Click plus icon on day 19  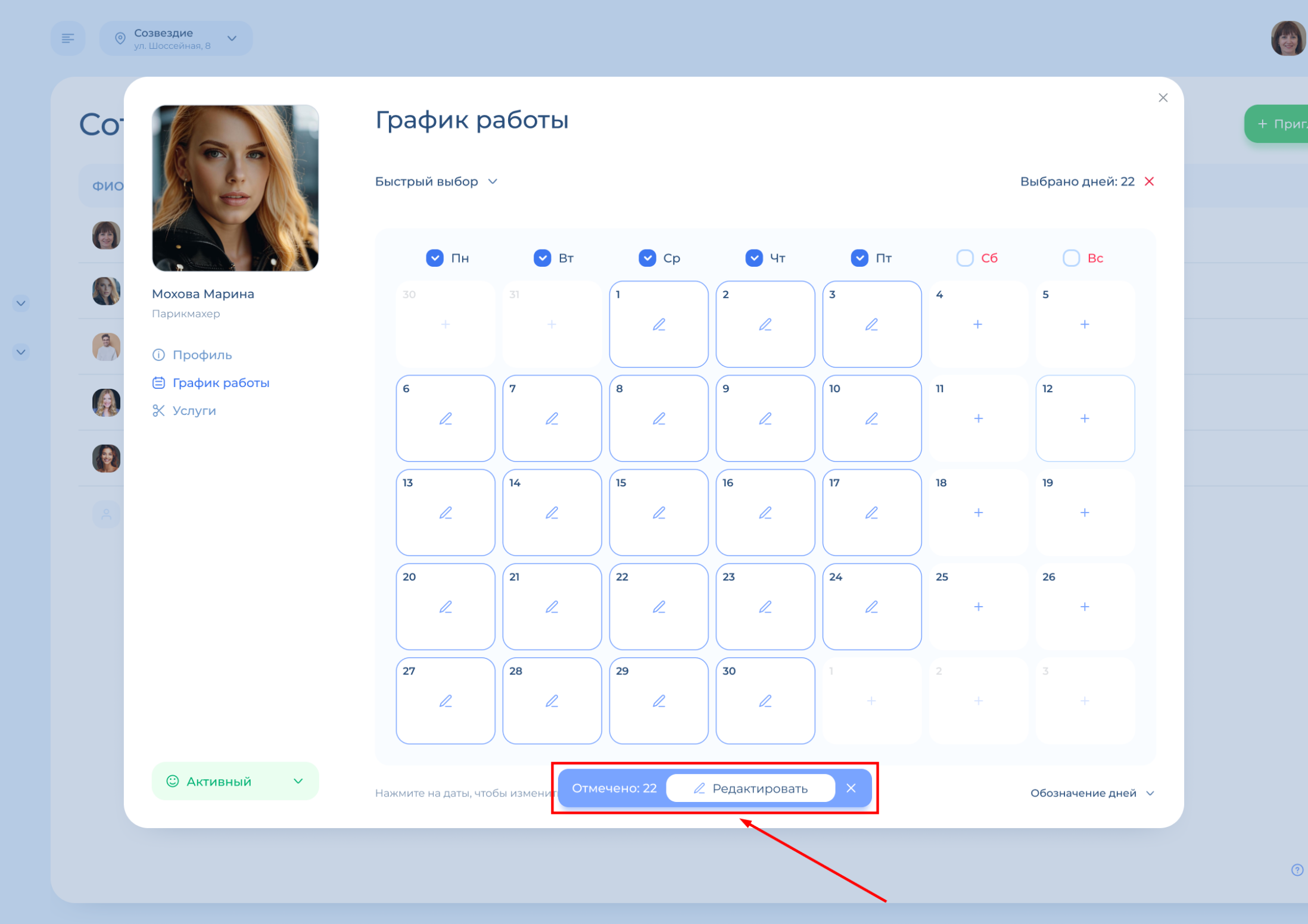[x=1085, y=513]
